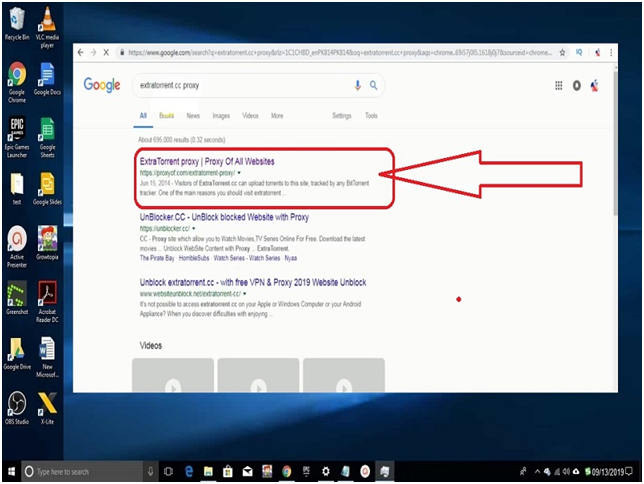Open Greenshot desktop icon

coord(17,298)
